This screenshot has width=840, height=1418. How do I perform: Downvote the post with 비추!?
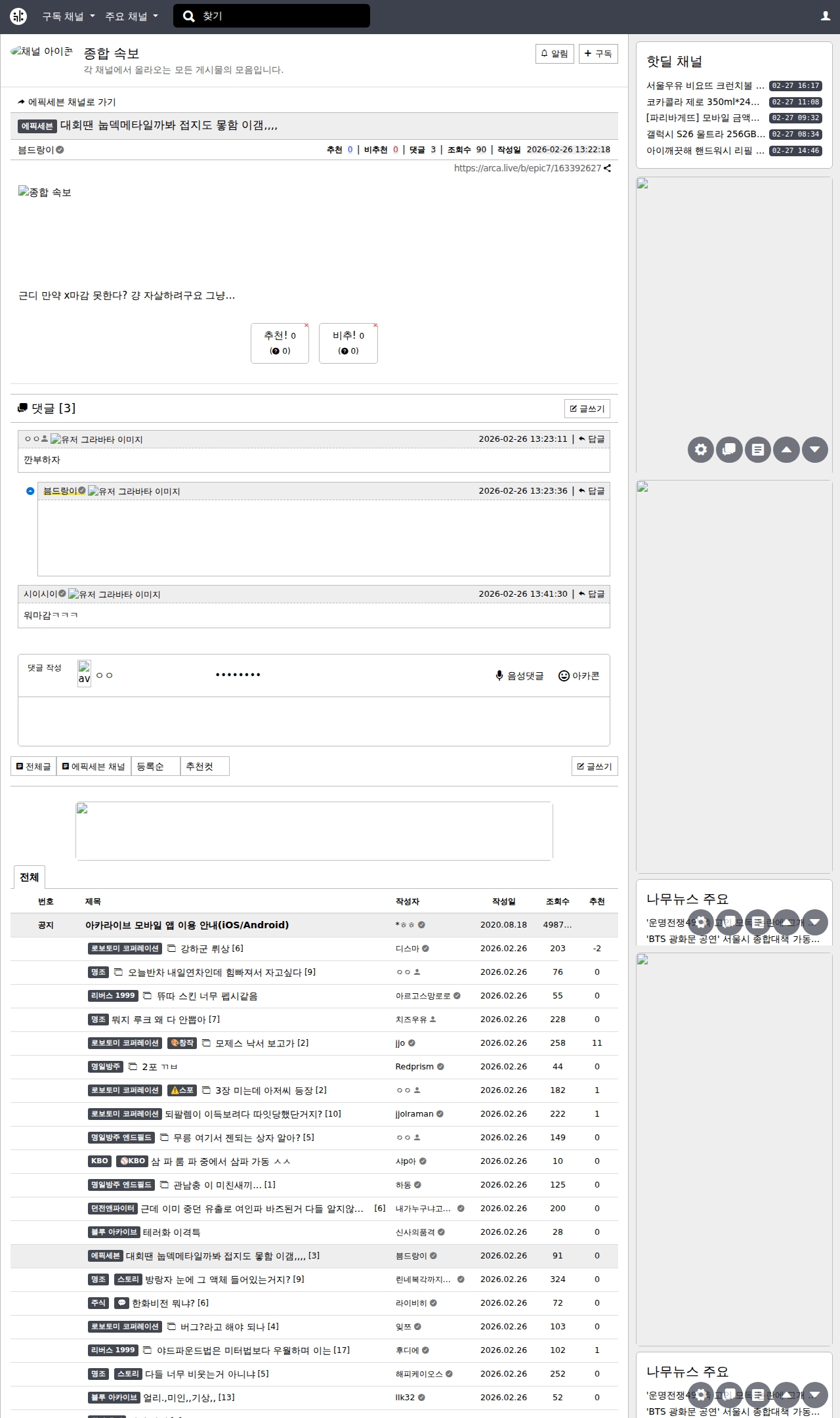tap(348, 343)
